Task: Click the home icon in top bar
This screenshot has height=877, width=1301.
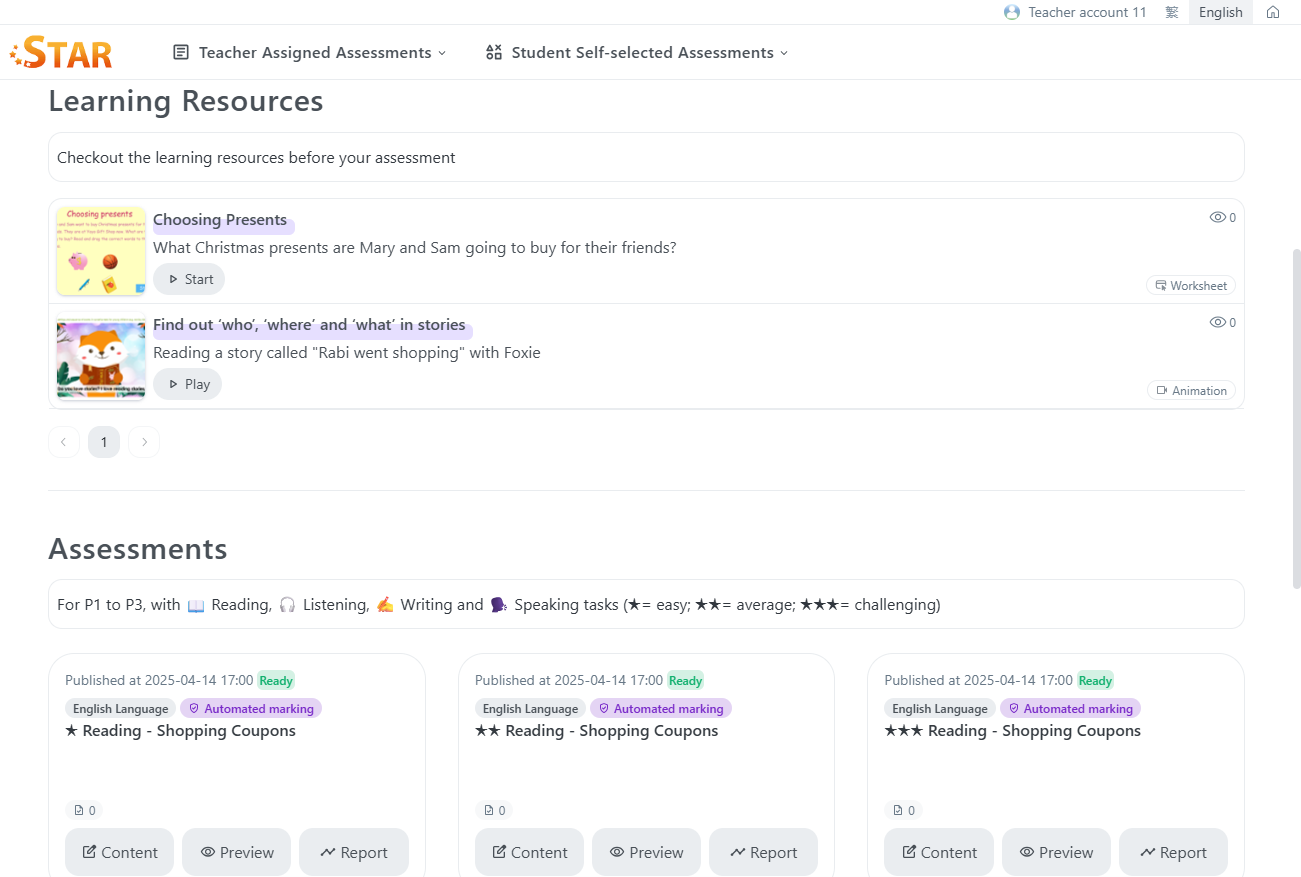Action: (x=1273, y=12)
